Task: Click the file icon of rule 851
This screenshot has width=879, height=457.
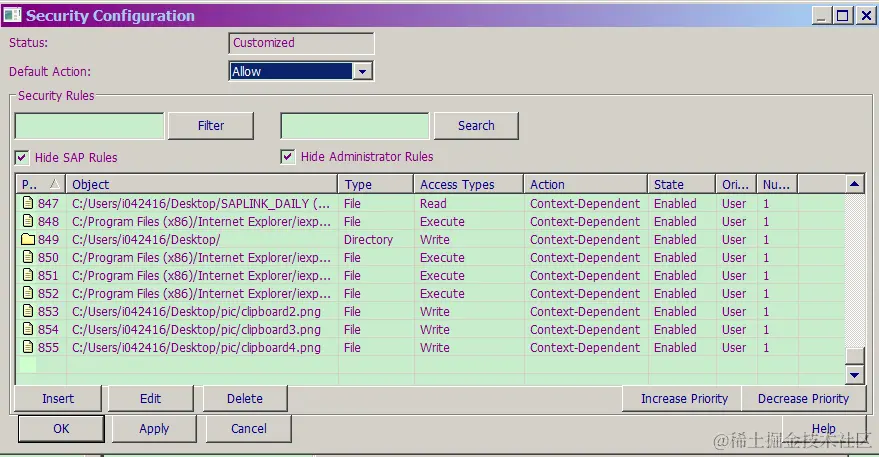Action: (x=27, y=275)
